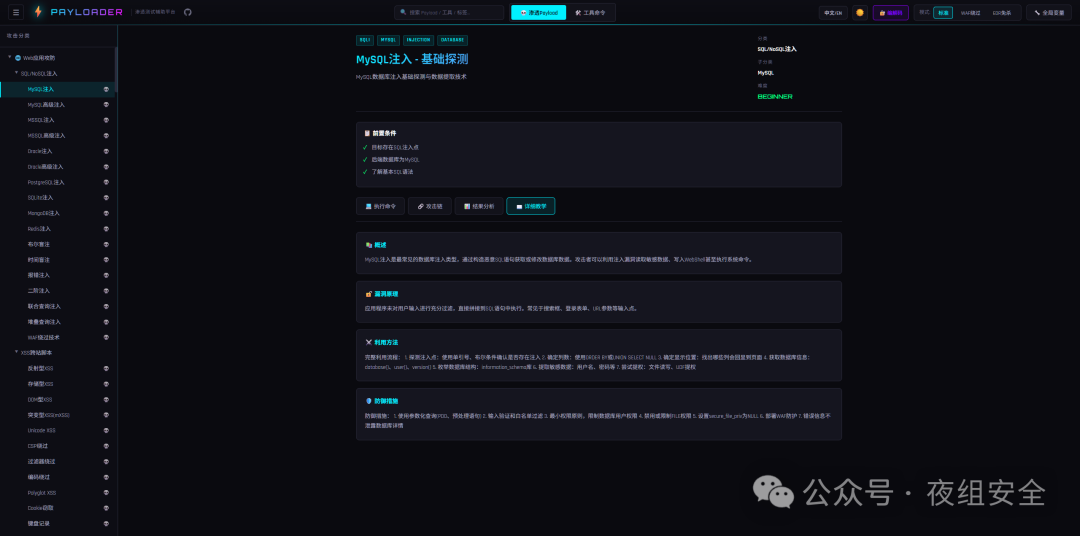This screenshot has width=1080, height=536.
Task: Click the Payloader lightning bolt logo
Action: pyautogui.click(x=39, y=12)
